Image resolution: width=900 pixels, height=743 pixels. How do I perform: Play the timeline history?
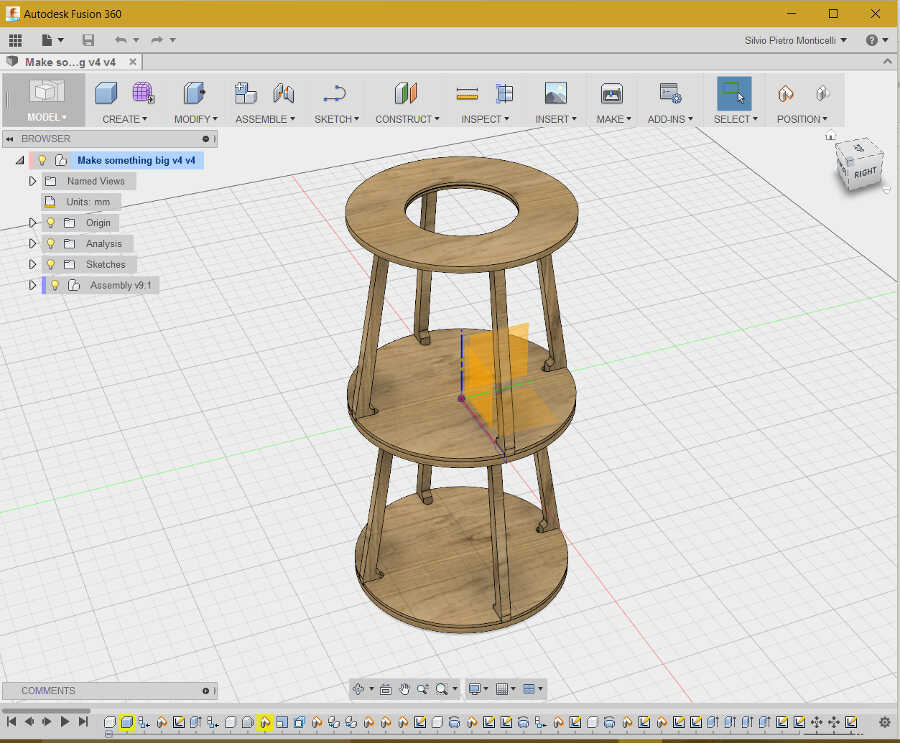tap(65, 722)
